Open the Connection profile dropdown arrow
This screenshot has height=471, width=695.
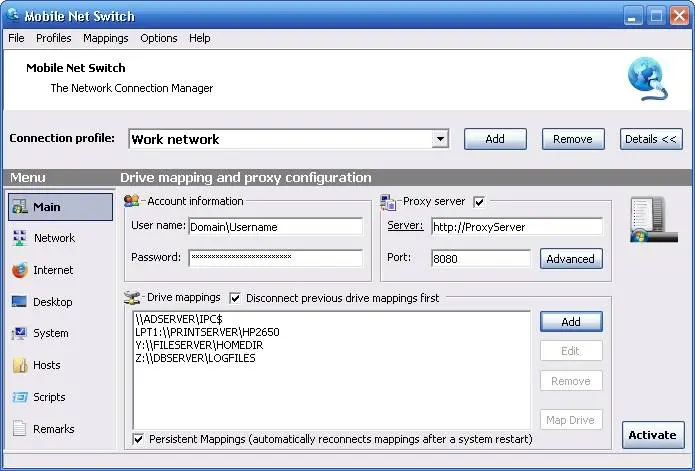pyautogui.click(x=440, y=139)
